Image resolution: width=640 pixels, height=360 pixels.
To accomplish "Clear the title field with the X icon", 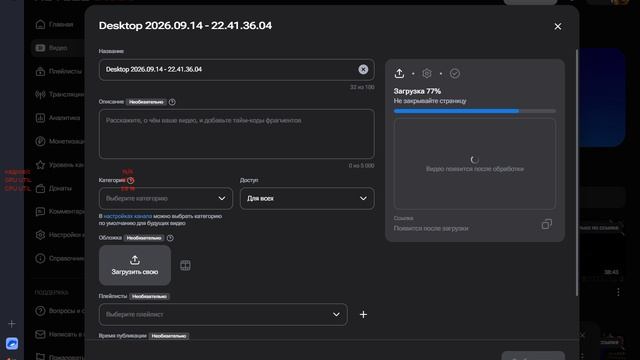I will click(x=363, y=69).
